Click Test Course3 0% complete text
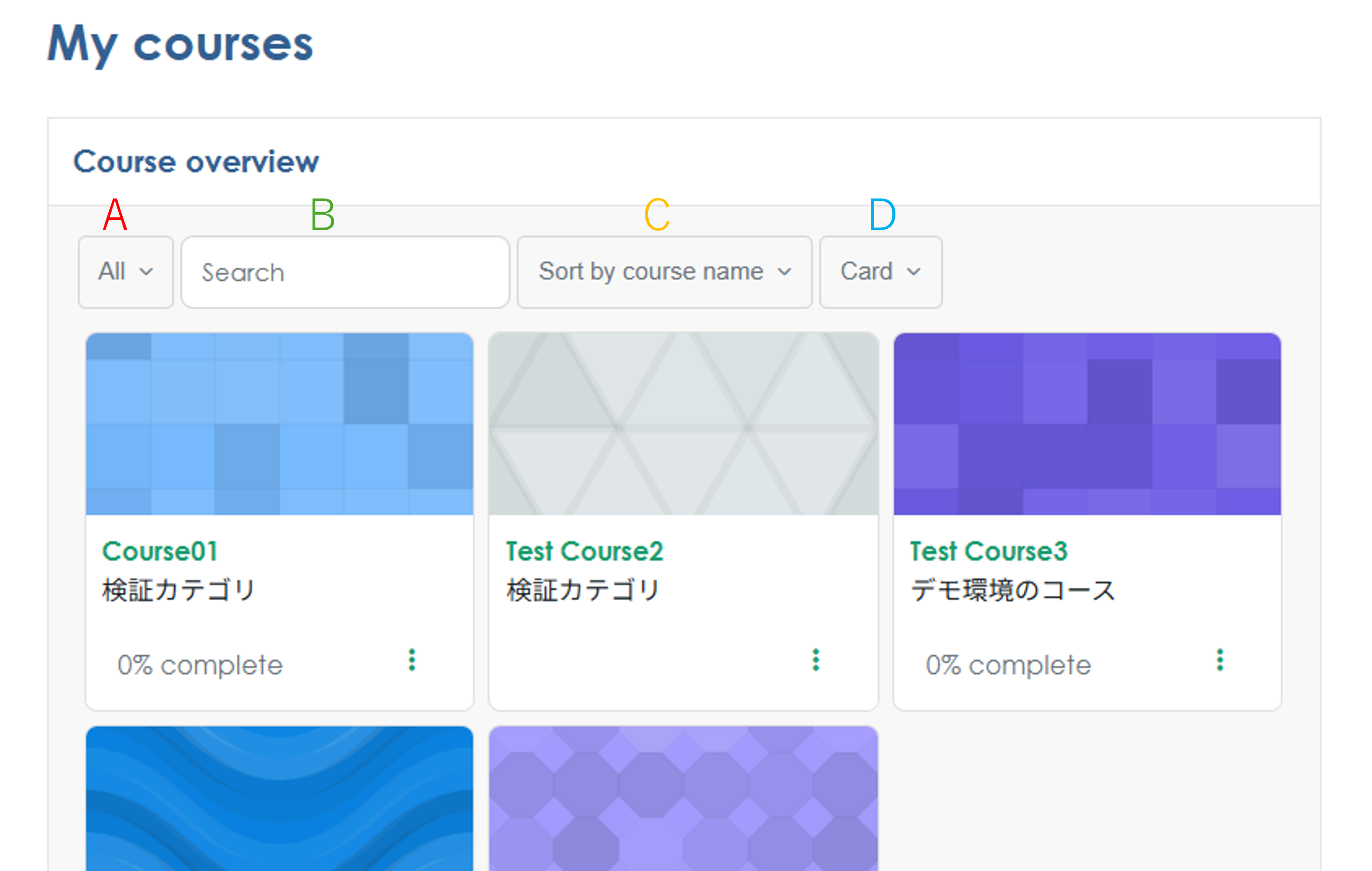The image size is (1372, 871). [x=1008, y=665]
